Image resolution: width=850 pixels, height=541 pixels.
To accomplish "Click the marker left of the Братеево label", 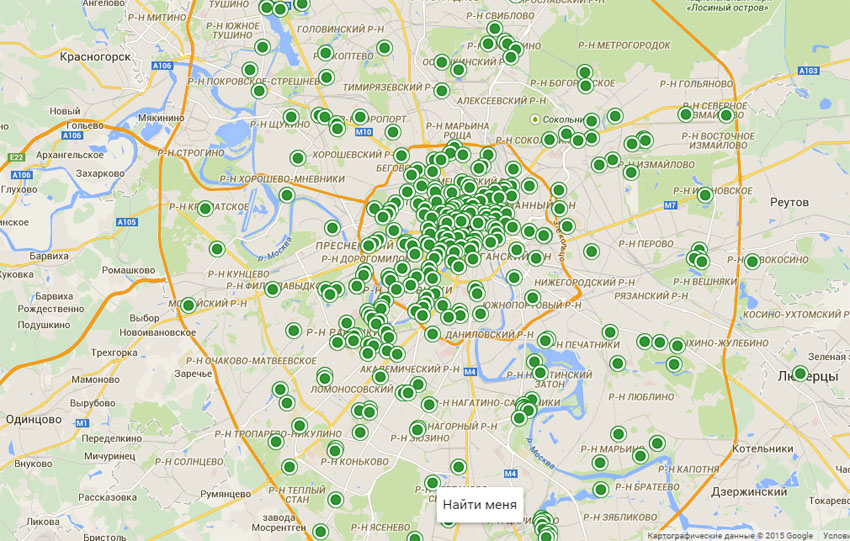I will [601, 489].
